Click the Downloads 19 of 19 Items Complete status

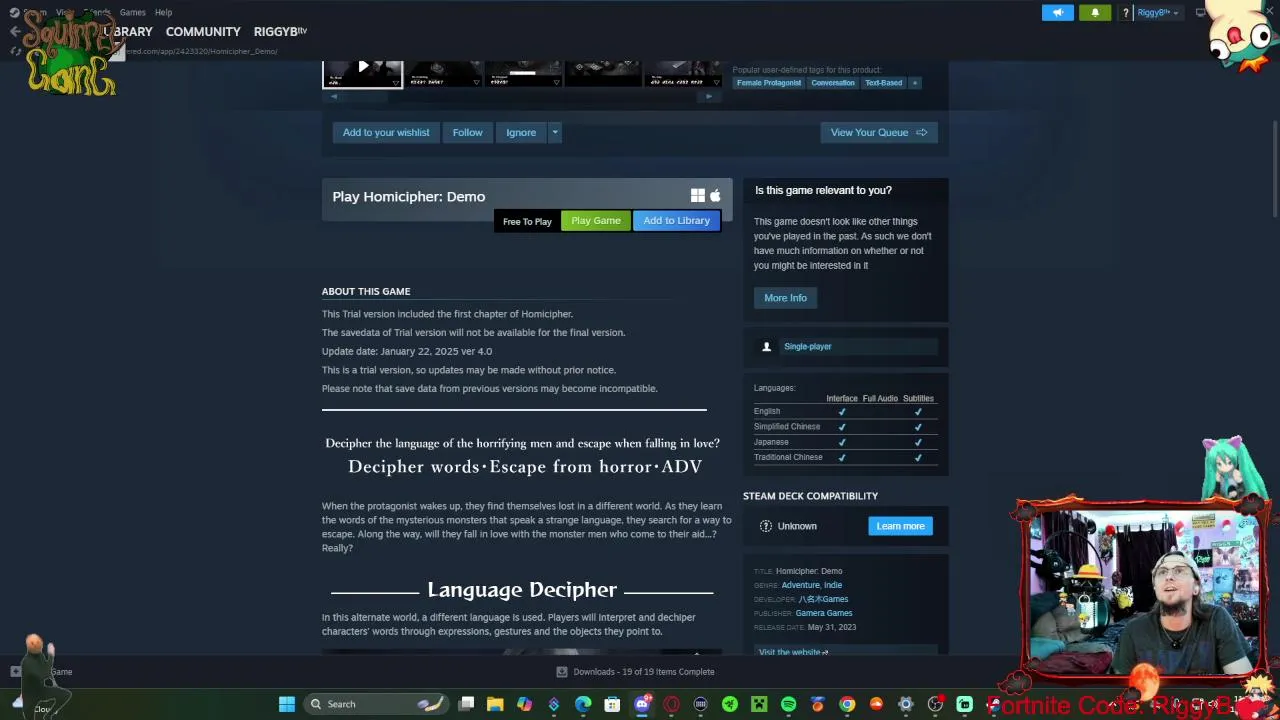(644, 672)
